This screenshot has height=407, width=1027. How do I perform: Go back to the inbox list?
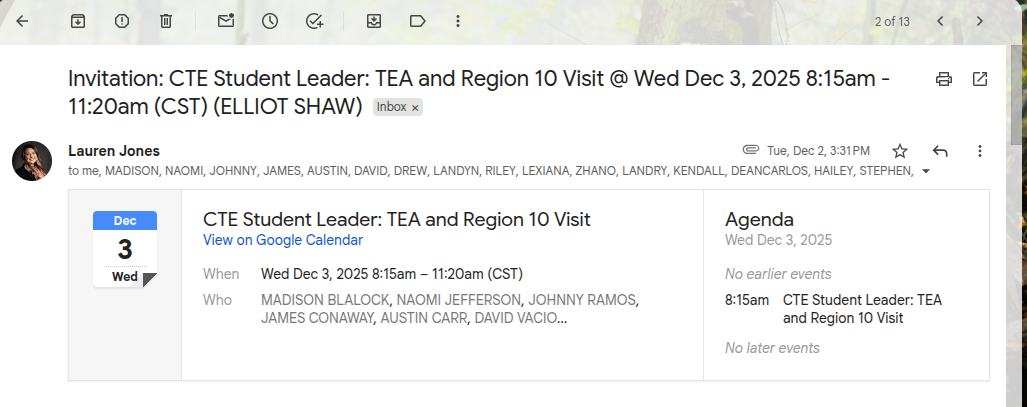(22, 21)
